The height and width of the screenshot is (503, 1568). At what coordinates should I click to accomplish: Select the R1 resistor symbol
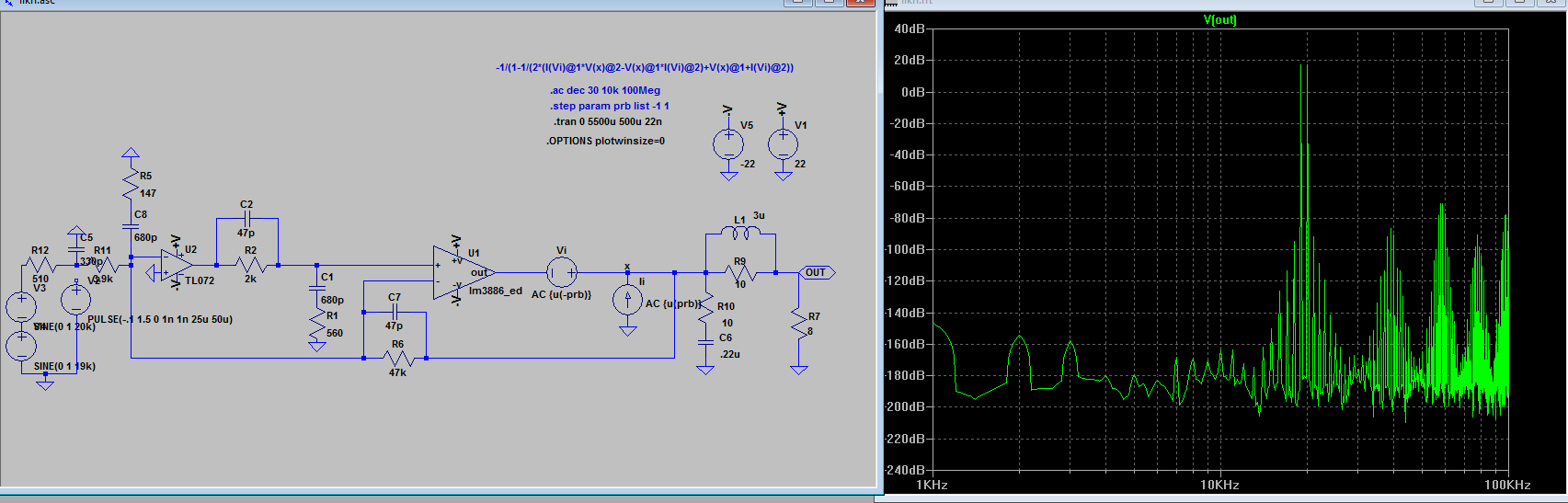(x=316, y=324)
